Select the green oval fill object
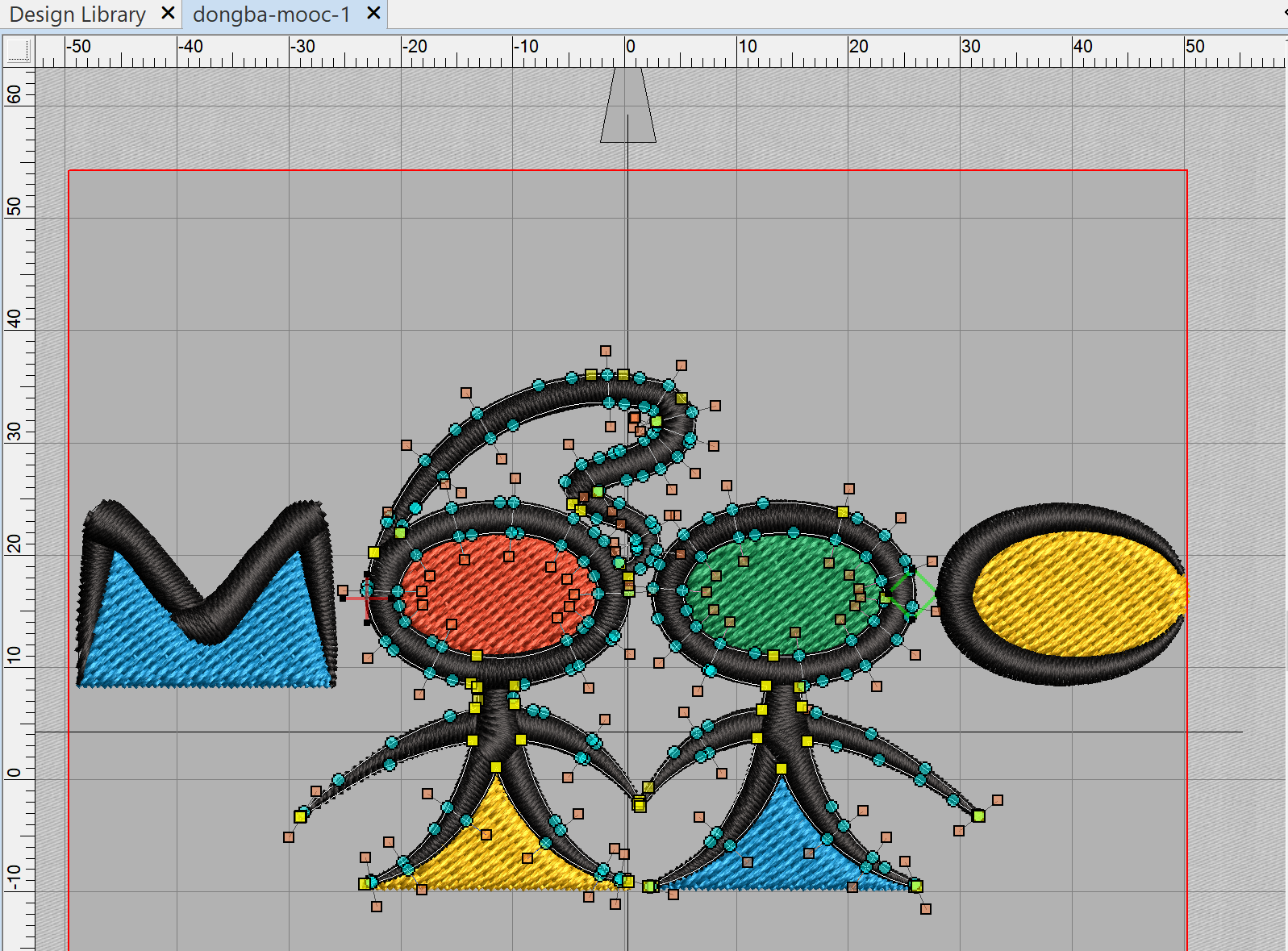The width and height of the screenshot is (1288, 951). pos(784,594)
